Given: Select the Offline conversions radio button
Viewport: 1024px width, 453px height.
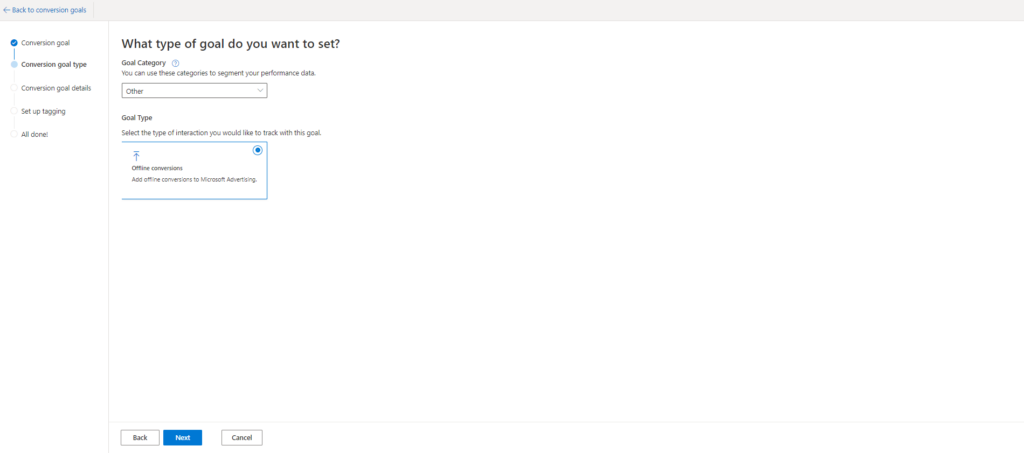Looking at the screenshot, I should point(258,150).
